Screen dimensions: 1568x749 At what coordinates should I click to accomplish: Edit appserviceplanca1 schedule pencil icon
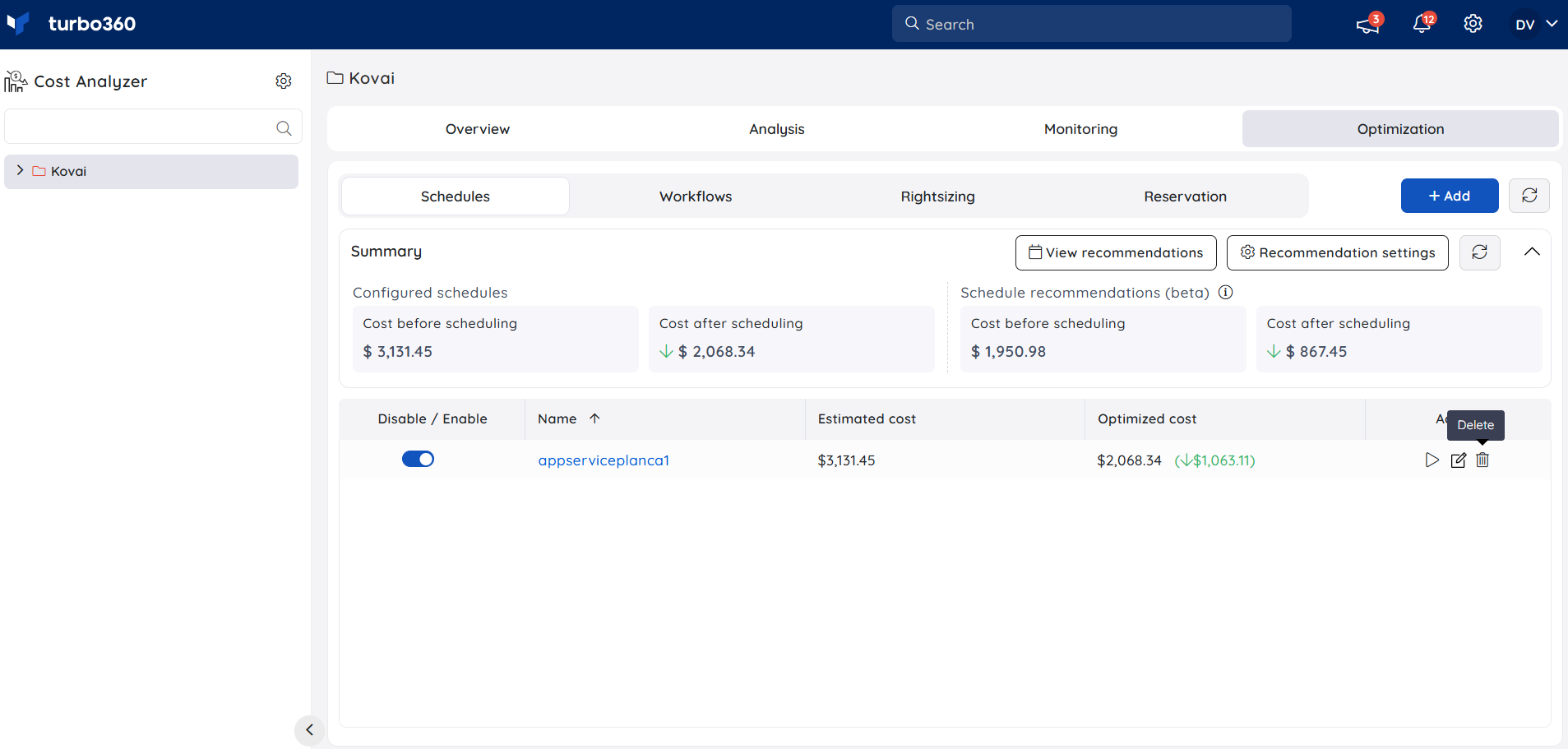[1458, 460]
